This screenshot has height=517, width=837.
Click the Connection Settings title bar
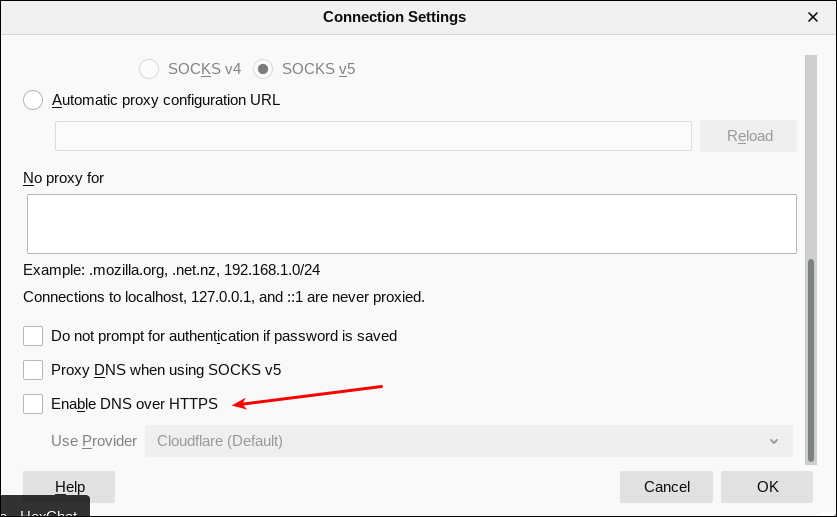tap(394, 17)
